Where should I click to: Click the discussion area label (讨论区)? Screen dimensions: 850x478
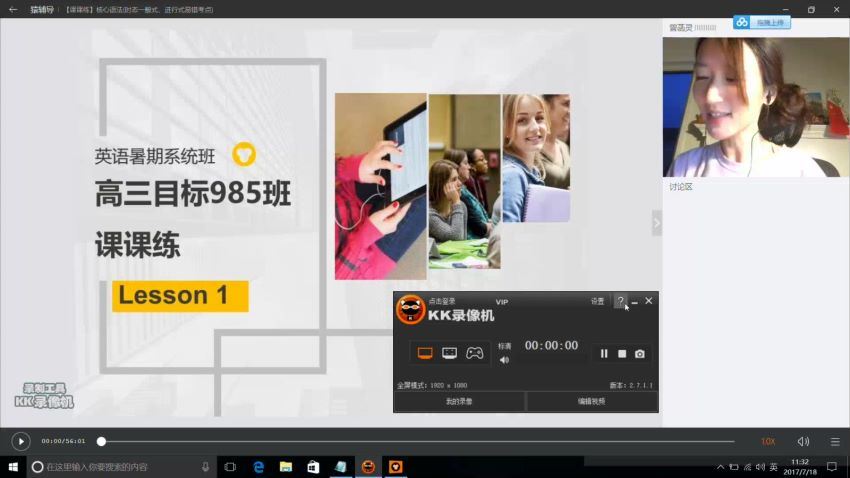click(x=680, y=186)
